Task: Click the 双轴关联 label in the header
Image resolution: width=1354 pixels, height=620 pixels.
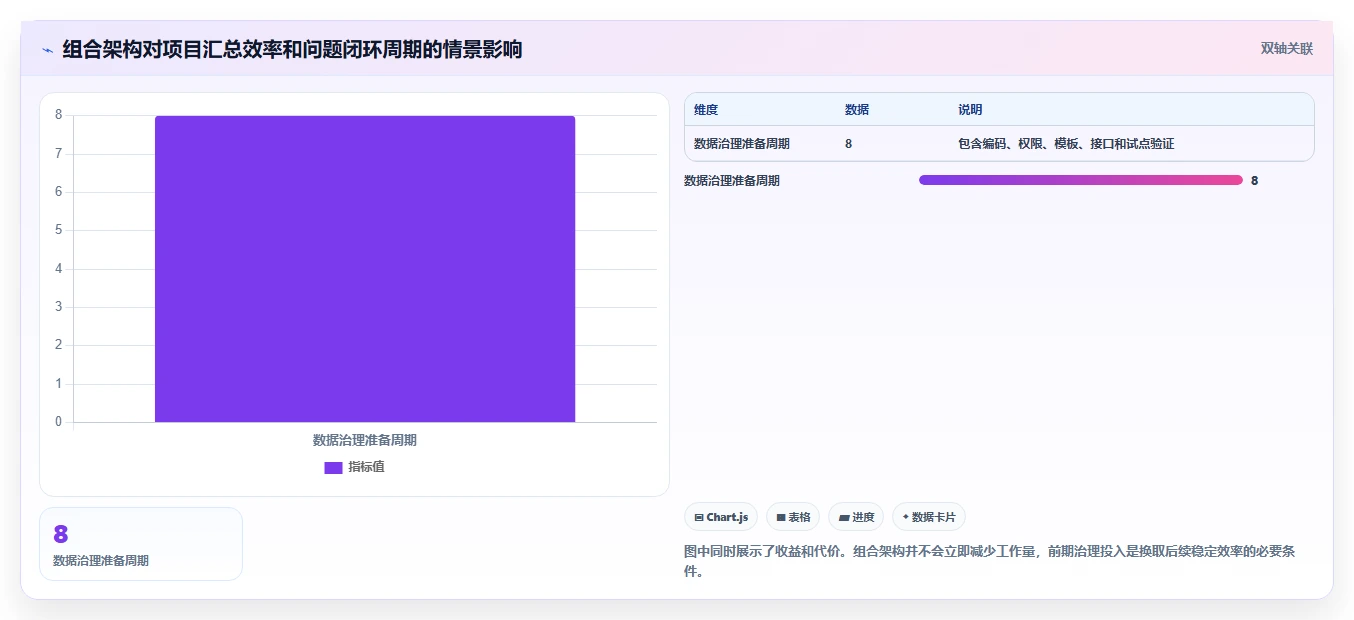Action: 1286,48
